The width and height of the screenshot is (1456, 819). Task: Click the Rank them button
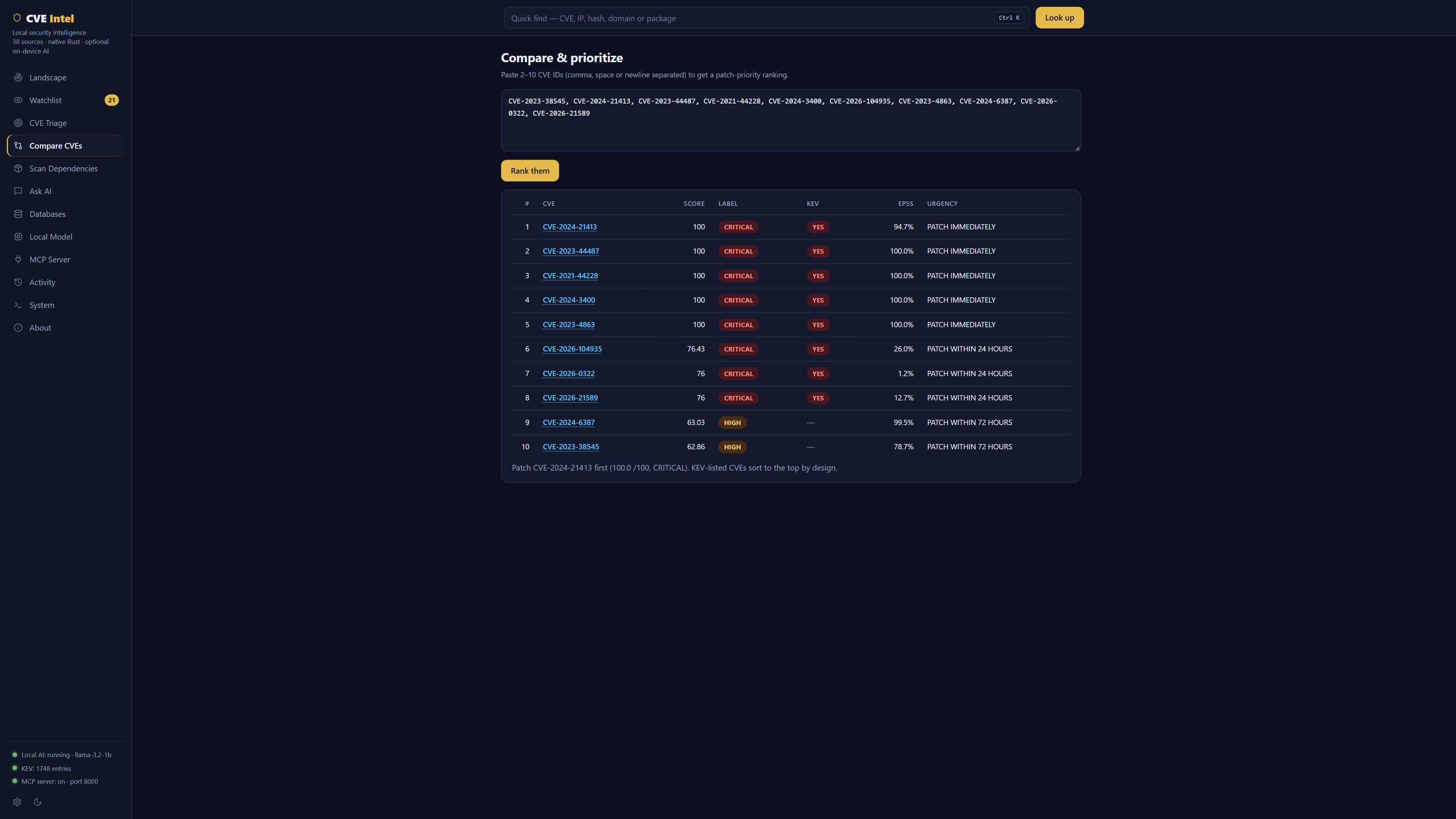click(x=530, y=171)
